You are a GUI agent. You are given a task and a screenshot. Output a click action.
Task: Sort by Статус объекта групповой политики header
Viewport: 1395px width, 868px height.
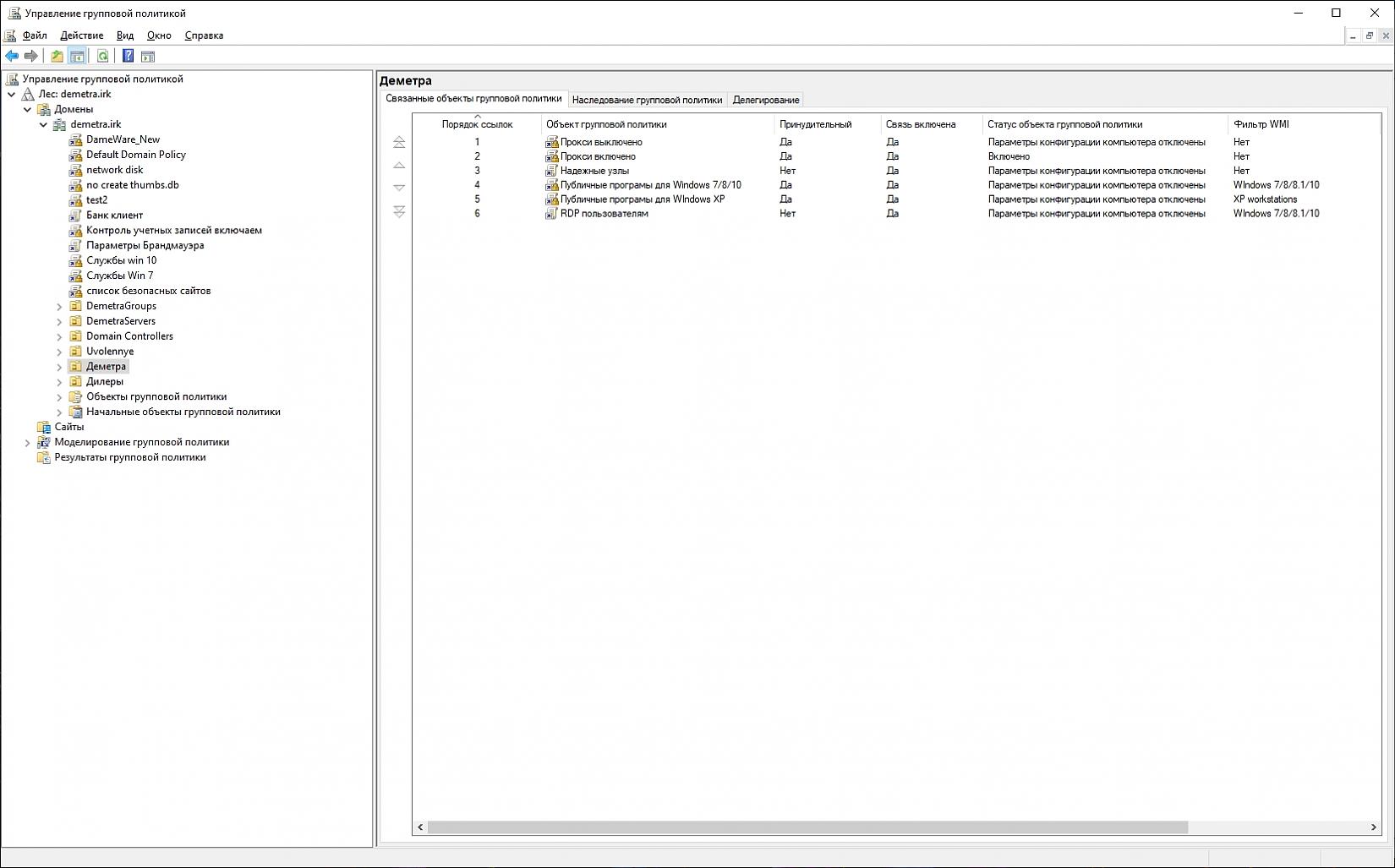pos(1104,124)
